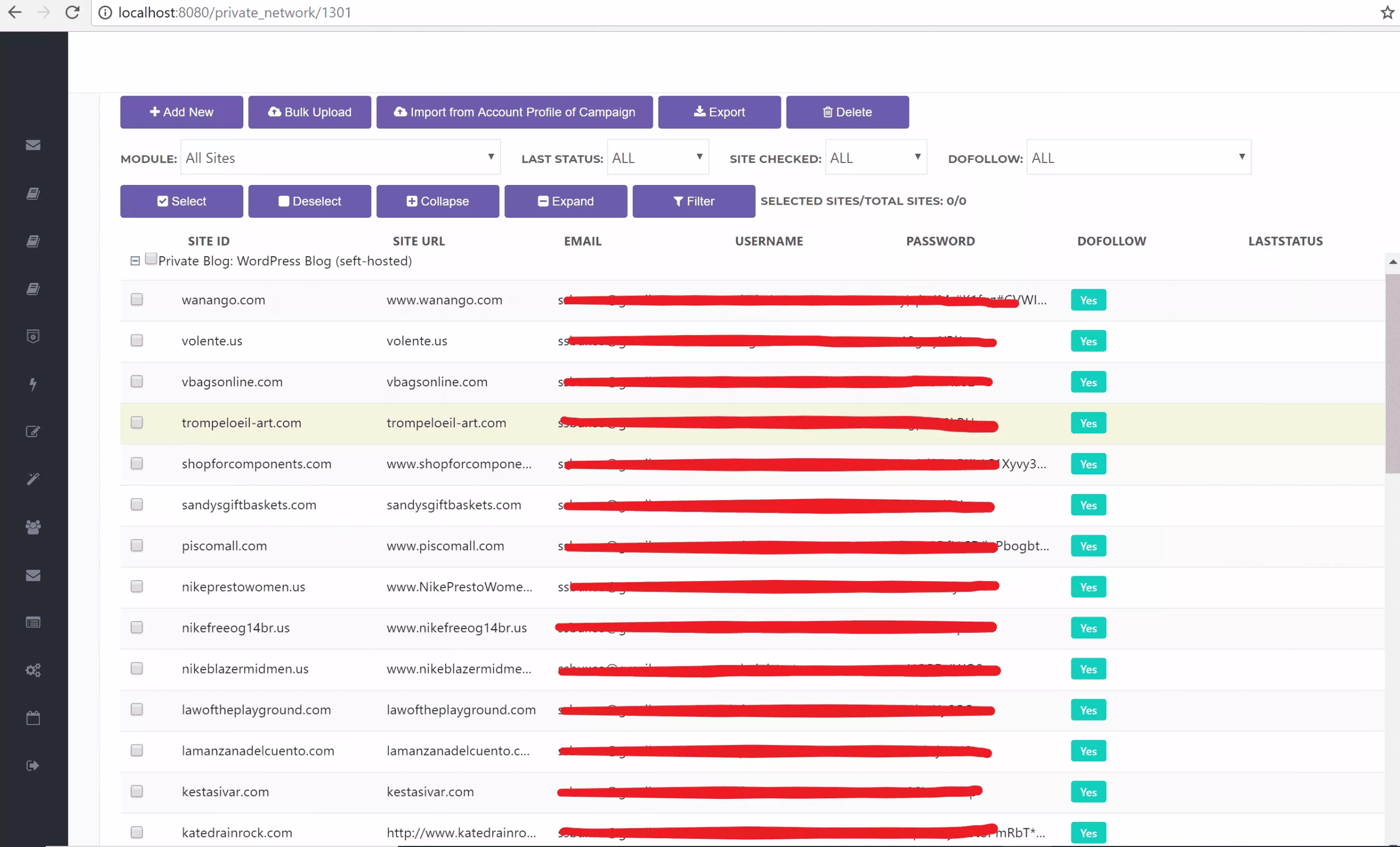
Task: Select the magic wand icon in sidebar
Action: pos(33,479)
